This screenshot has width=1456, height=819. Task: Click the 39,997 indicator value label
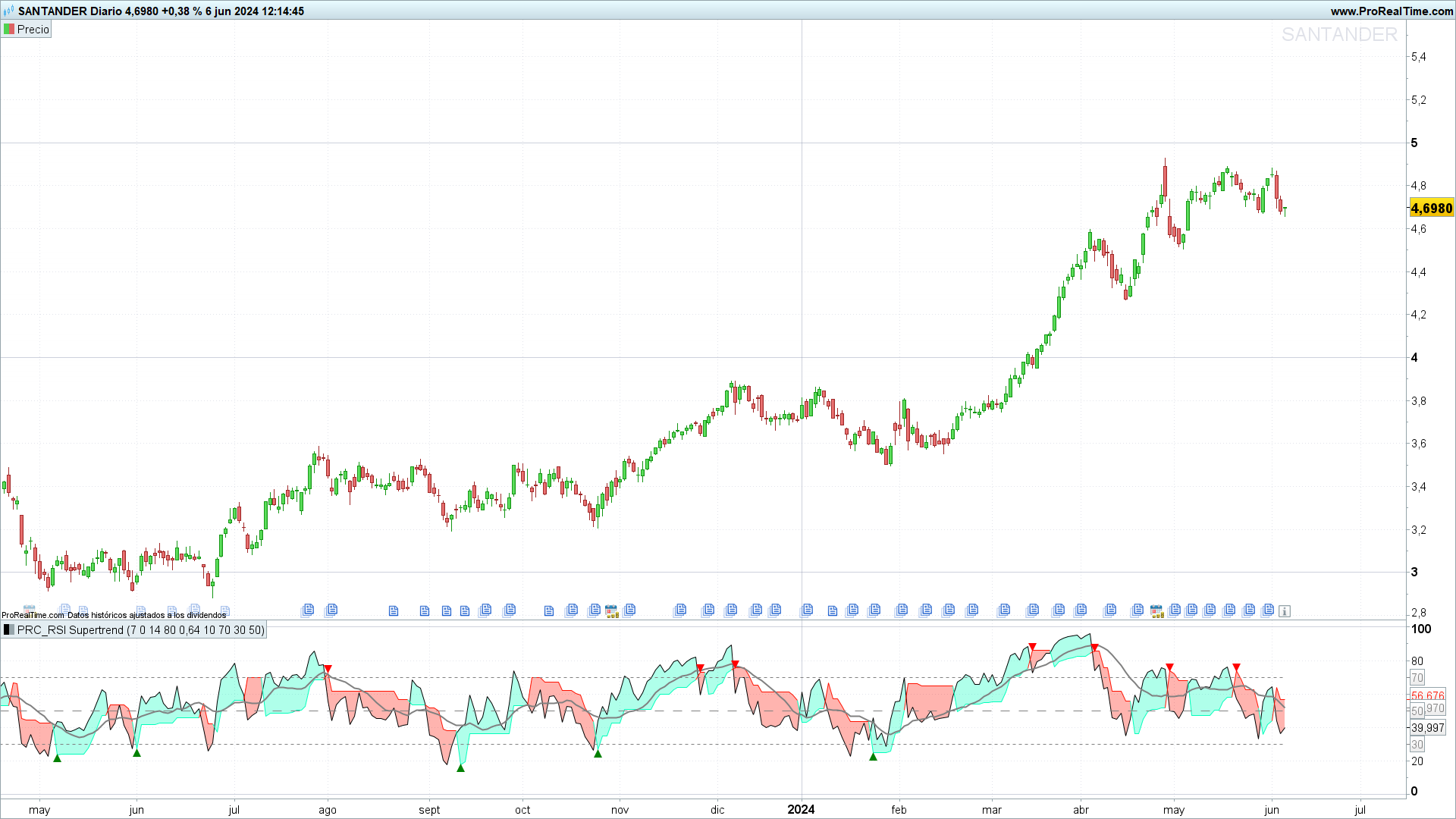(1427, 728)
